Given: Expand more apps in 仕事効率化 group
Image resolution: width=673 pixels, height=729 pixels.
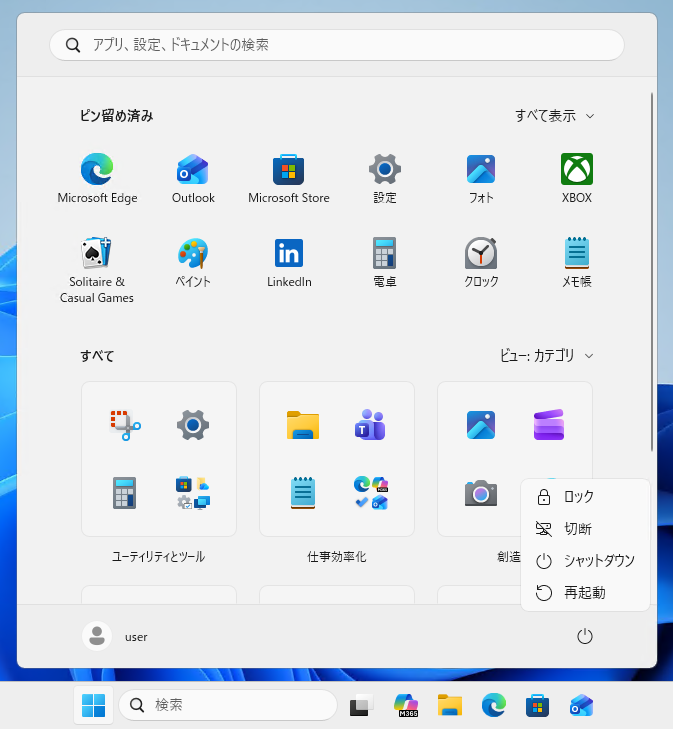Looking at the screenshot, I should 371,493.
